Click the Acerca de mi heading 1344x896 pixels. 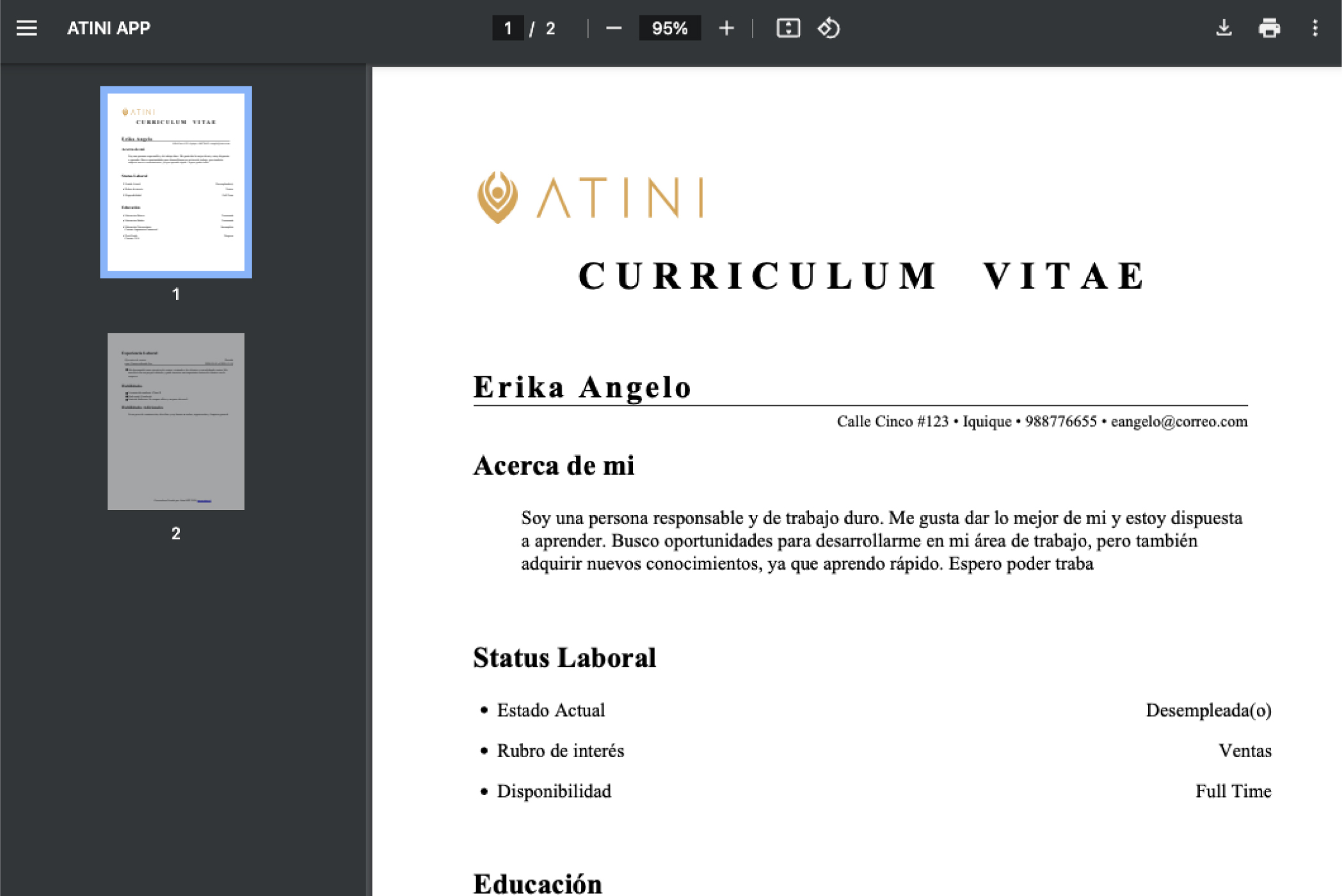(554, 465)
